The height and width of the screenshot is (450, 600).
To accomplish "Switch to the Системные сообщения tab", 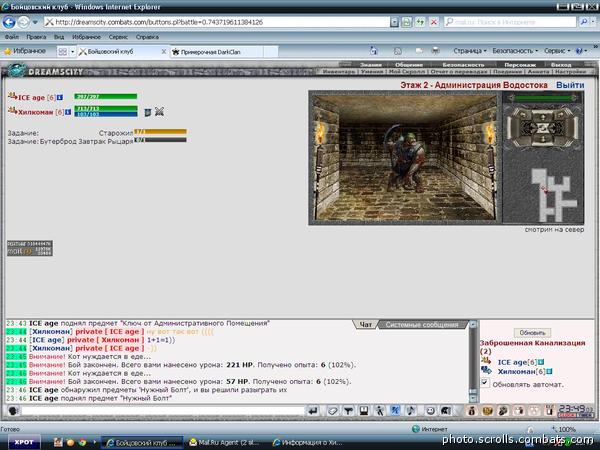I will click(x=422, y=324).
